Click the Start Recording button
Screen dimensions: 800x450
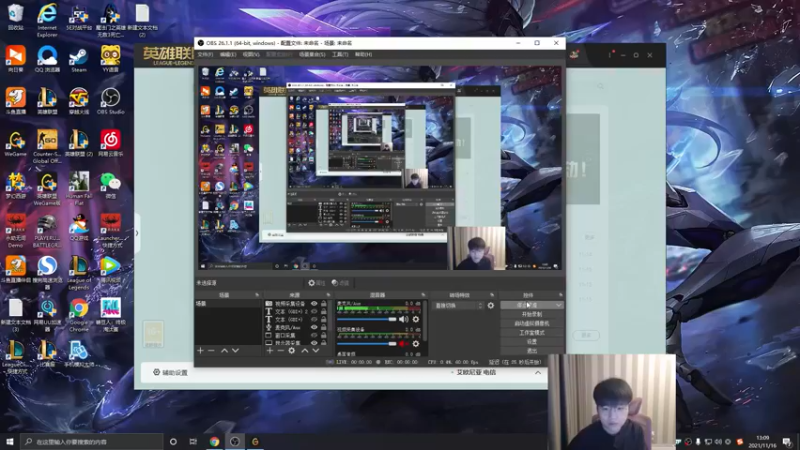[x=532, y=314]
